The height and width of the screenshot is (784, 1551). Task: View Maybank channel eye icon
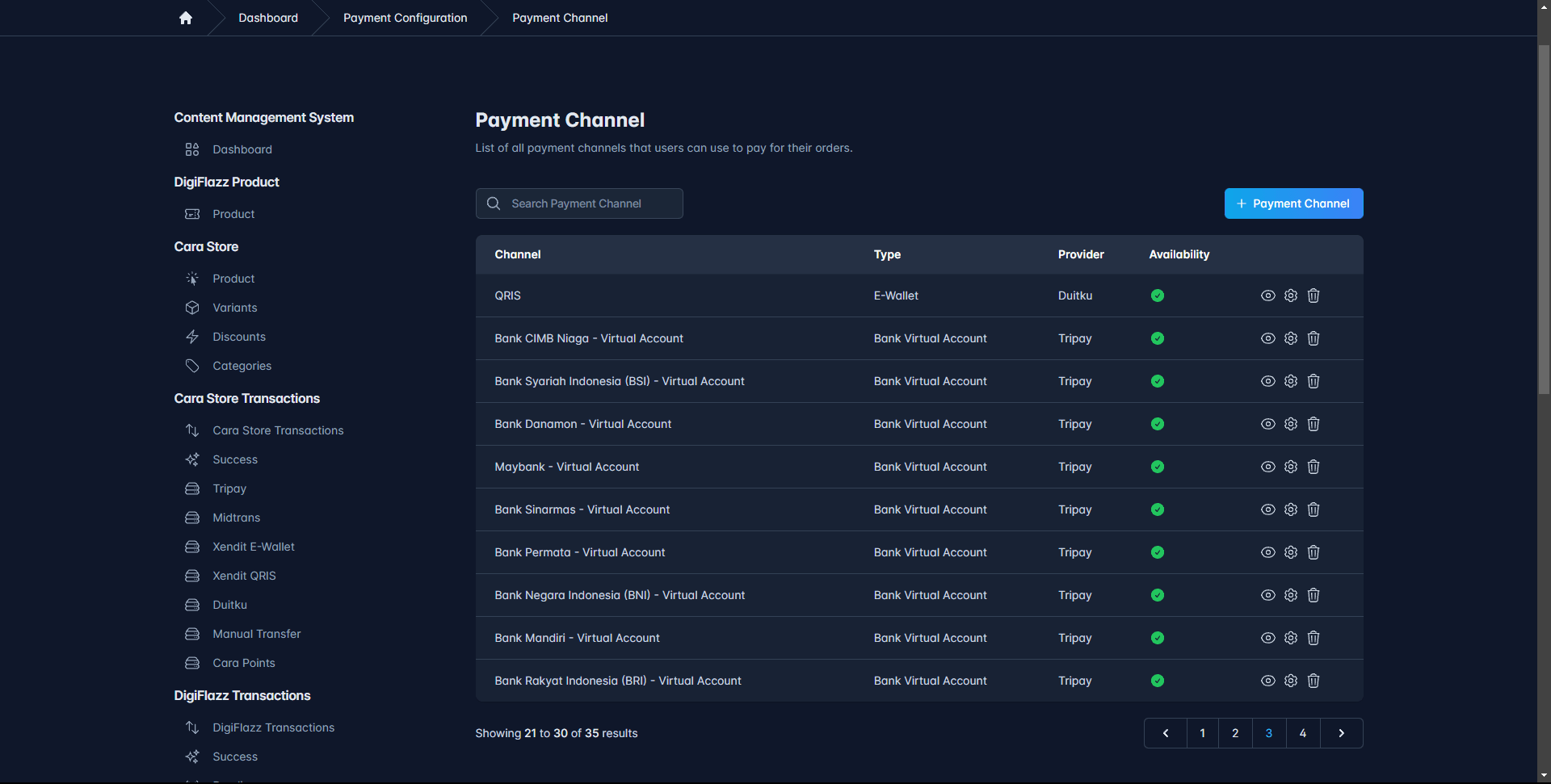pyautogui.click(x=1268, y=467)
